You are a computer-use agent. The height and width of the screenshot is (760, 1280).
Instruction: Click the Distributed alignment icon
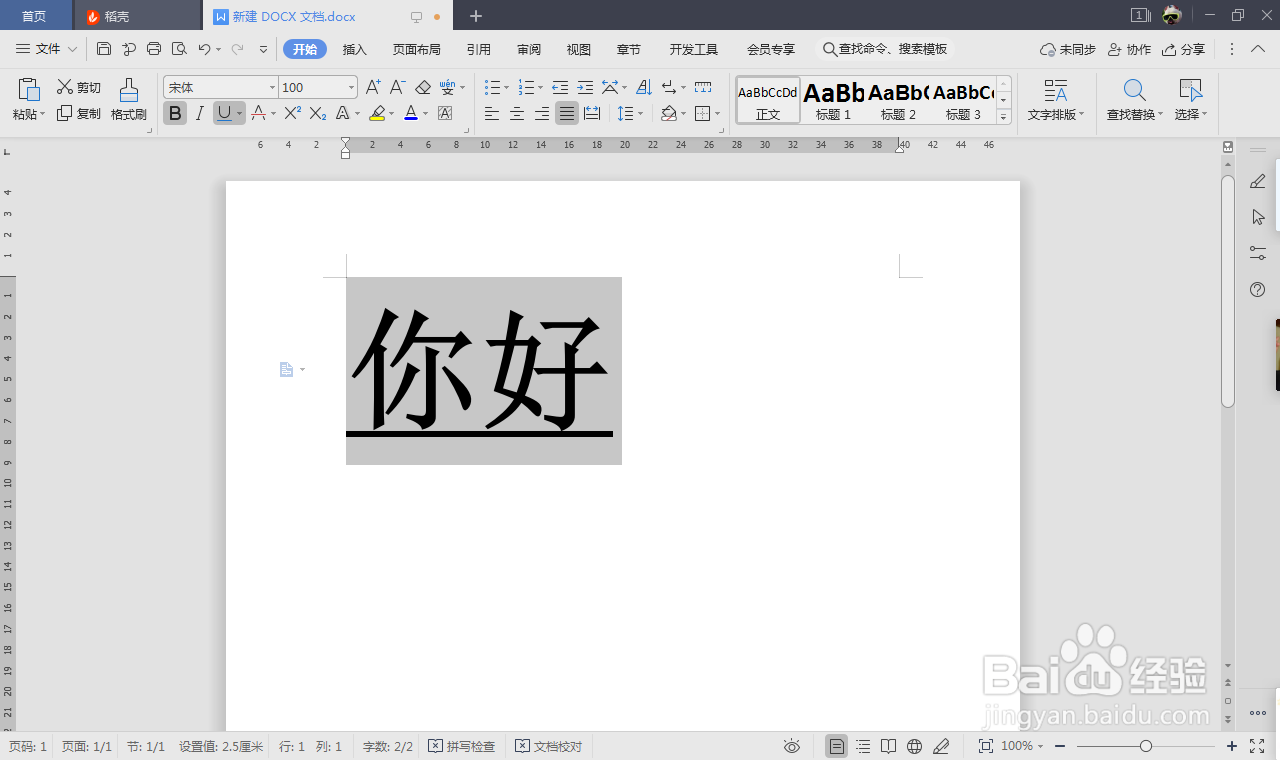click(592, 113)
